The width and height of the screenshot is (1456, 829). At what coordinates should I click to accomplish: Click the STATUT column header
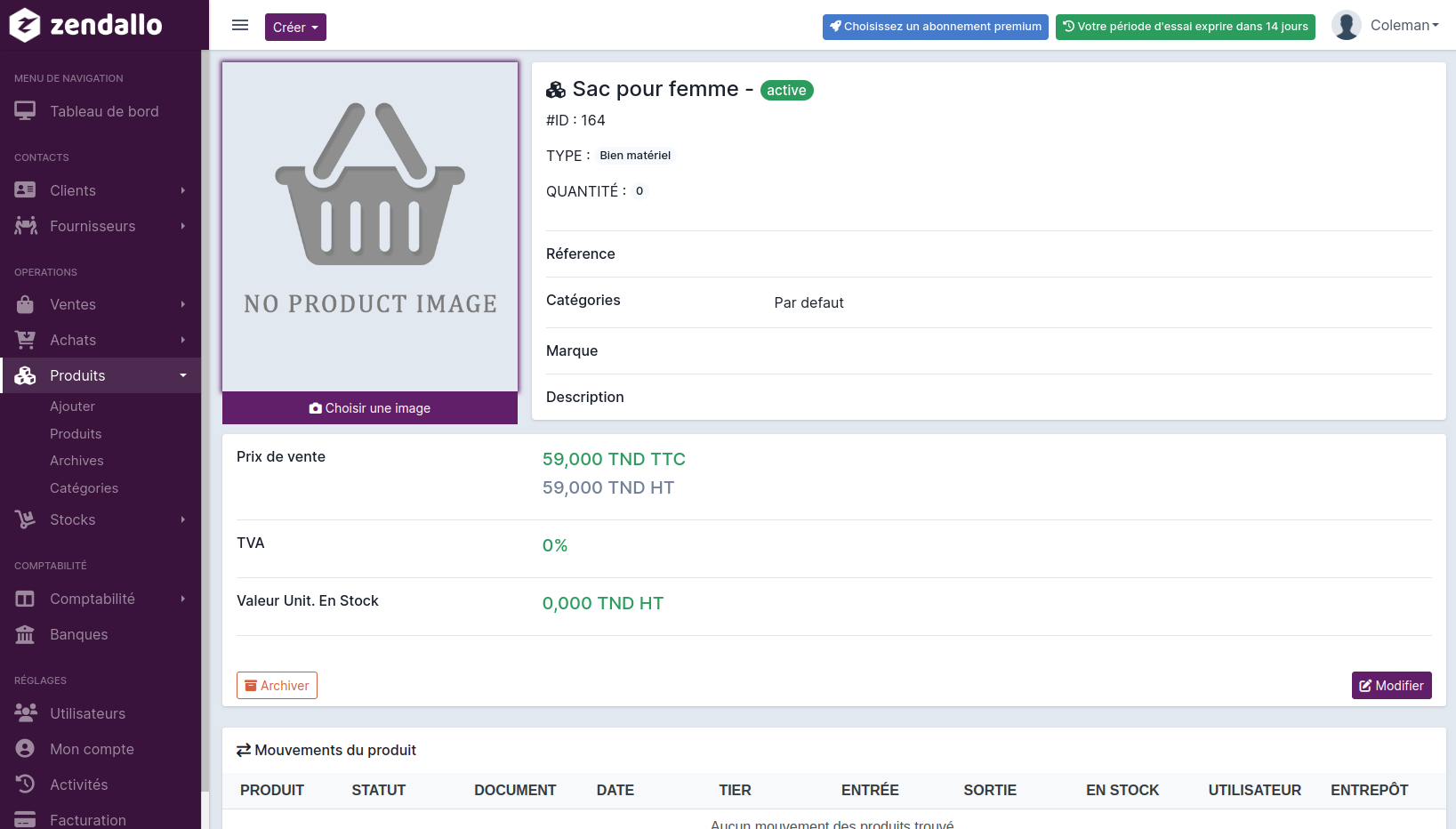click(x=379, y=790)
